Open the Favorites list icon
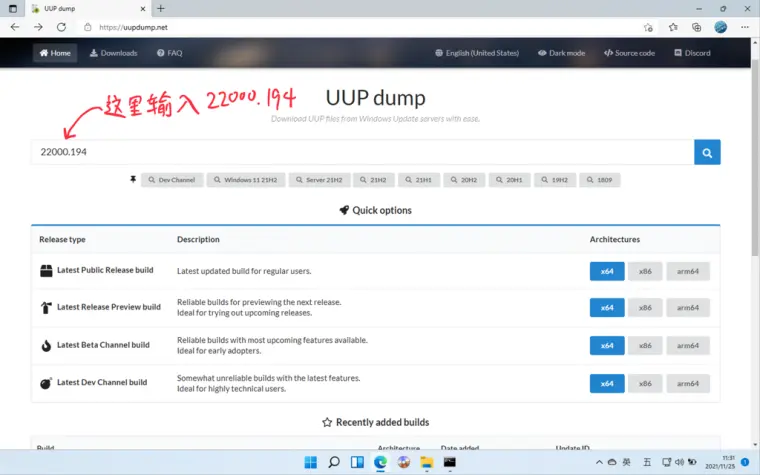 [x=673, y=27]
